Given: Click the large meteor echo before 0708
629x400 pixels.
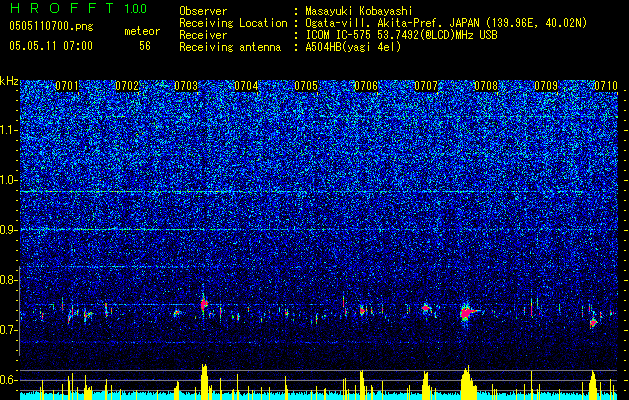Looking at the screenshot, I should coord(467,312).
